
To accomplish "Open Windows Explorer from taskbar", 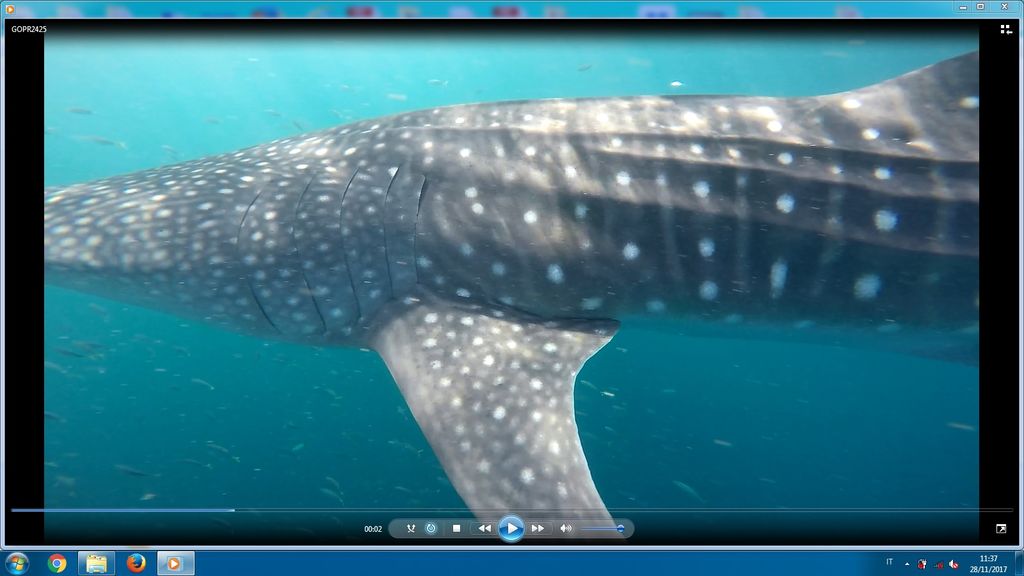I will pyautogui.click(x=96, y=563).
